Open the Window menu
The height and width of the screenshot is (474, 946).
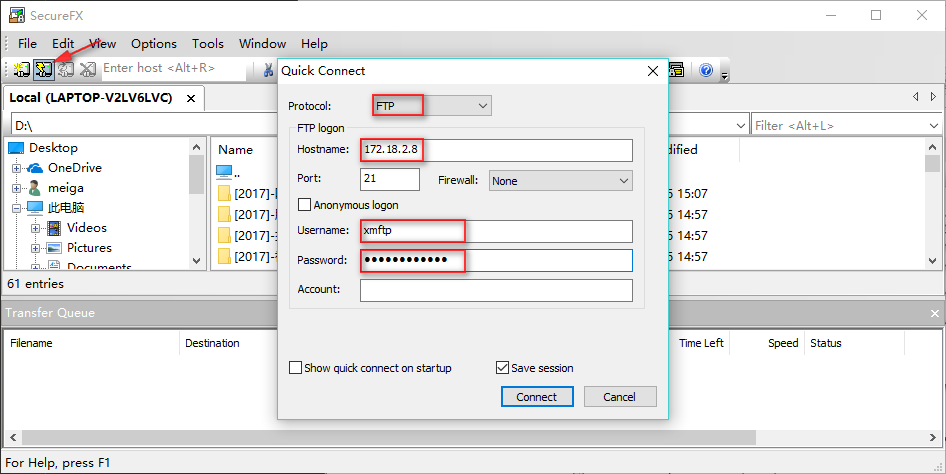(262, 43)
